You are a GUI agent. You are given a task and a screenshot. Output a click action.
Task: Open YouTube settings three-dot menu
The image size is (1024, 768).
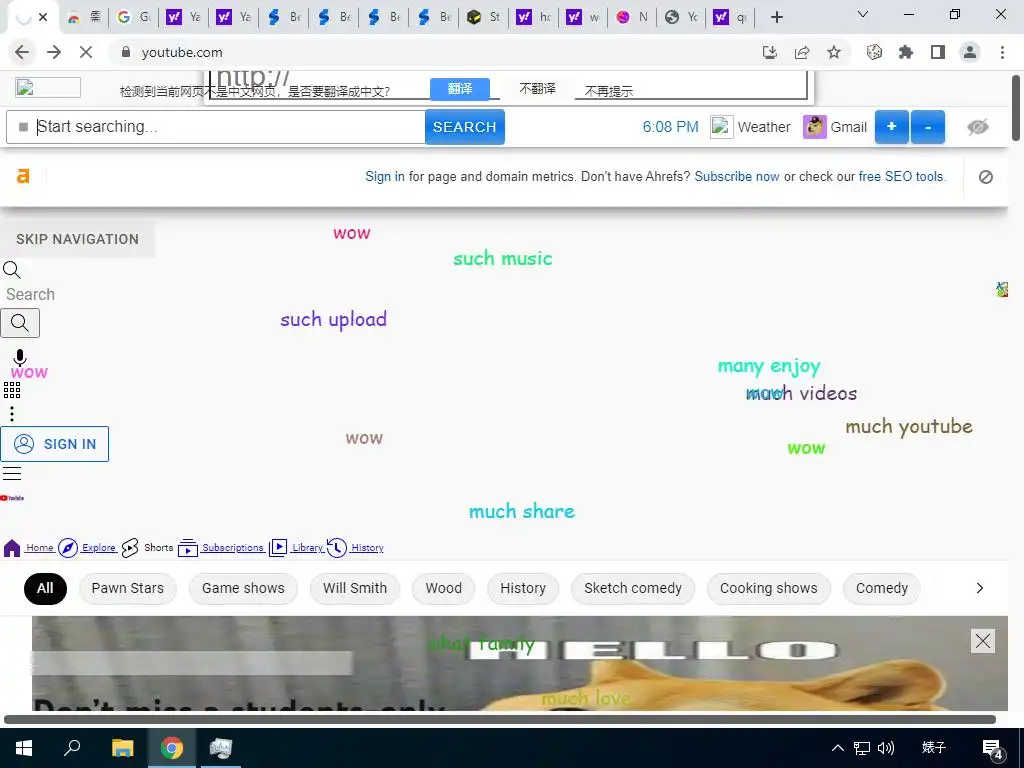(12, 413)
